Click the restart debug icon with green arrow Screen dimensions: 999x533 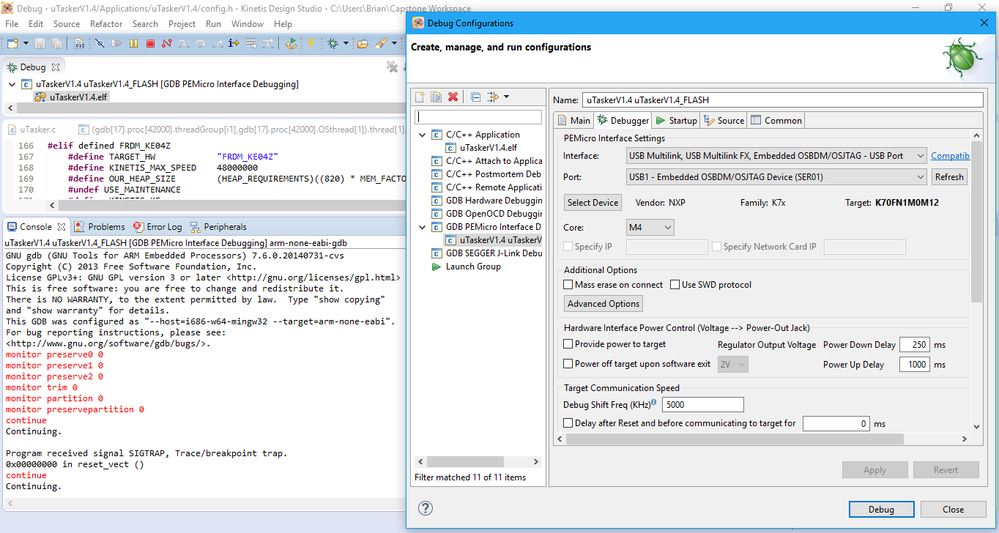(291, 43)
